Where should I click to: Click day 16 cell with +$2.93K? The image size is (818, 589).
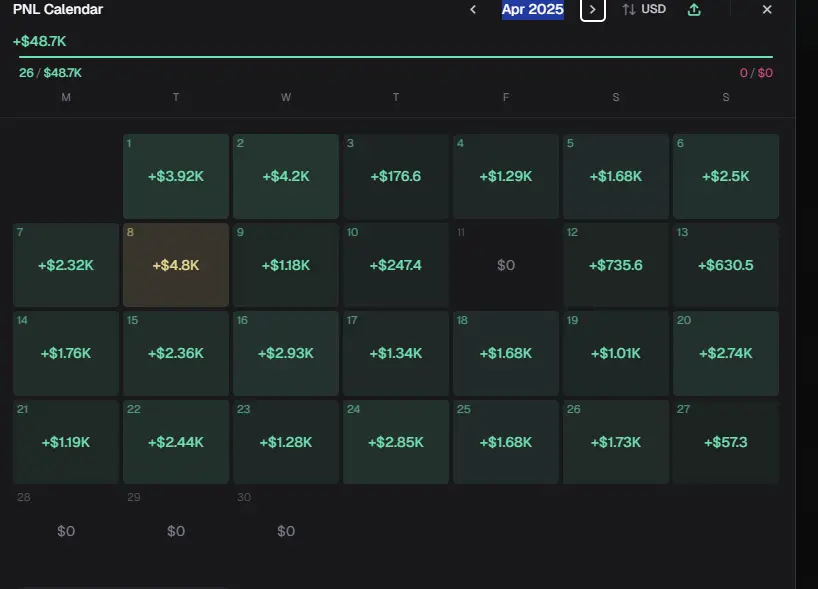[286, 353]
